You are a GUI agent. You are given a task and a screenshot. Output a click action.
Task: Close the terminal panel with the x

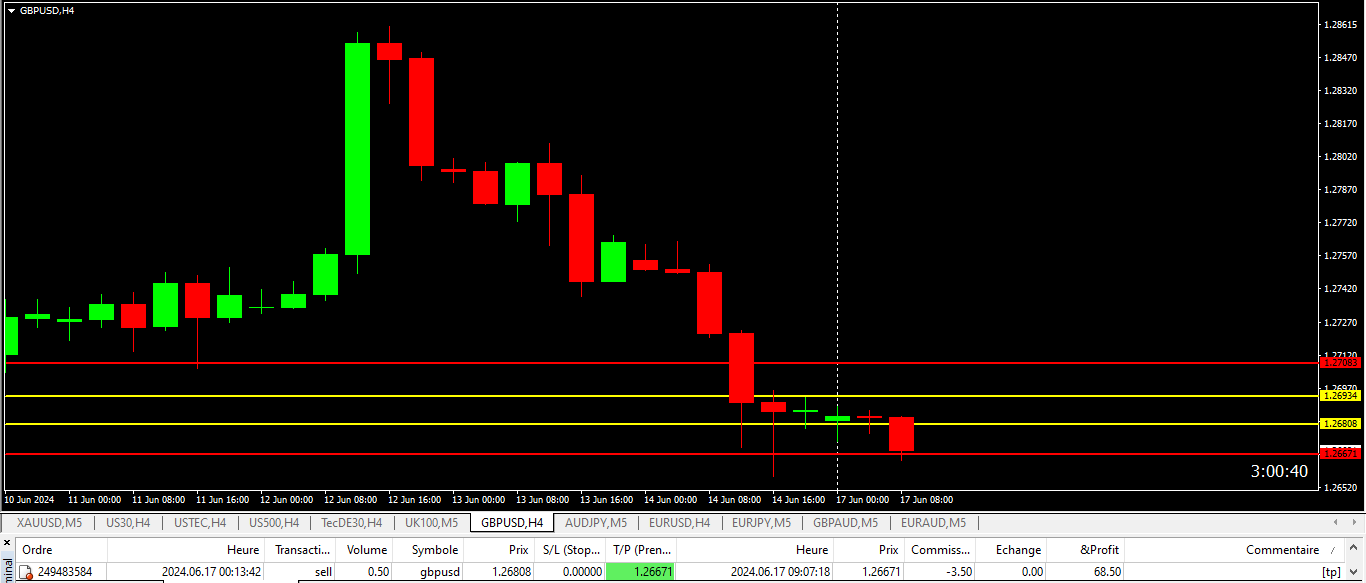point(5,544)
